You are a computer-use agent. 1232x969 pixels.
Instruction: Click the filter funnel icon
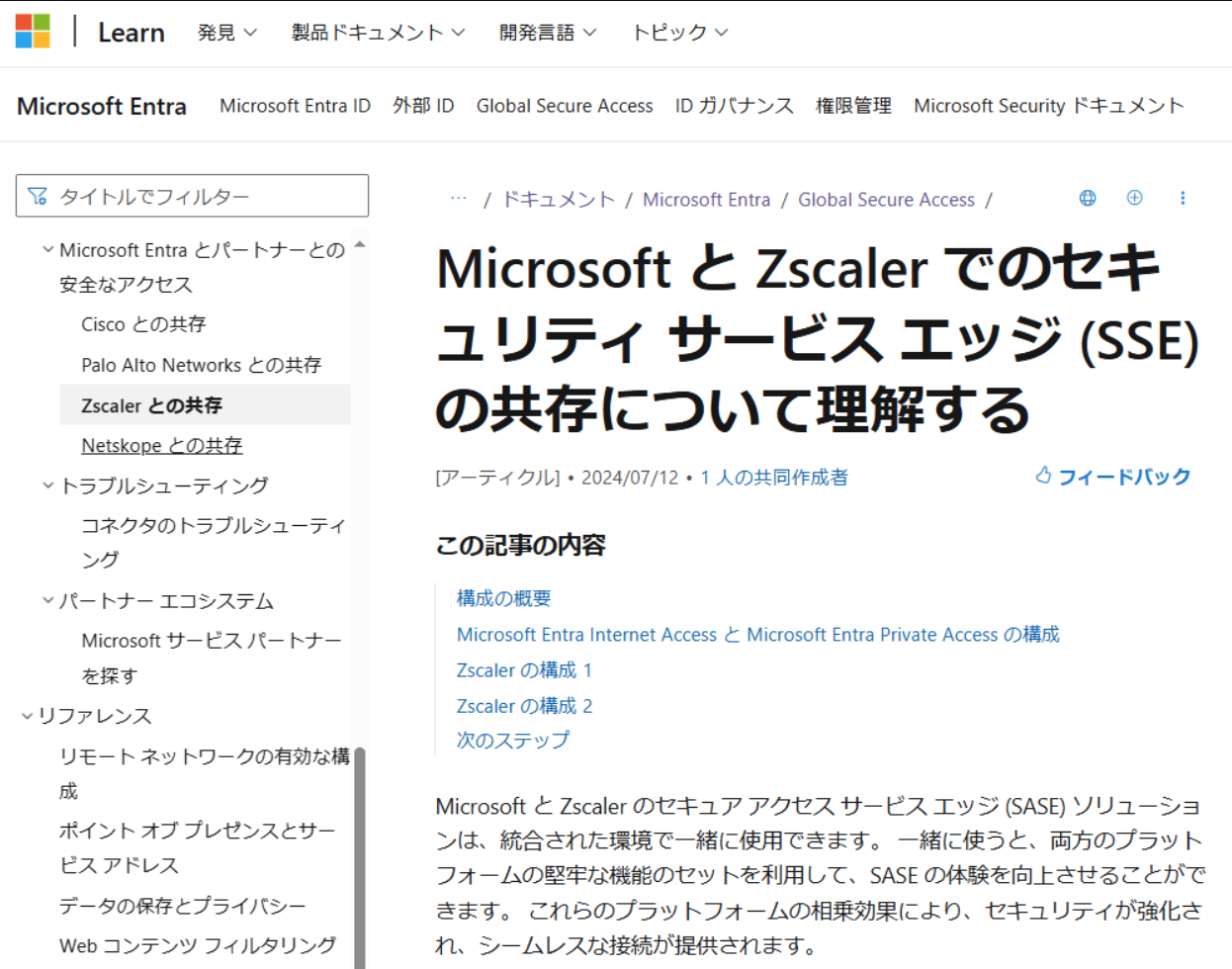(x=38, y=196)
